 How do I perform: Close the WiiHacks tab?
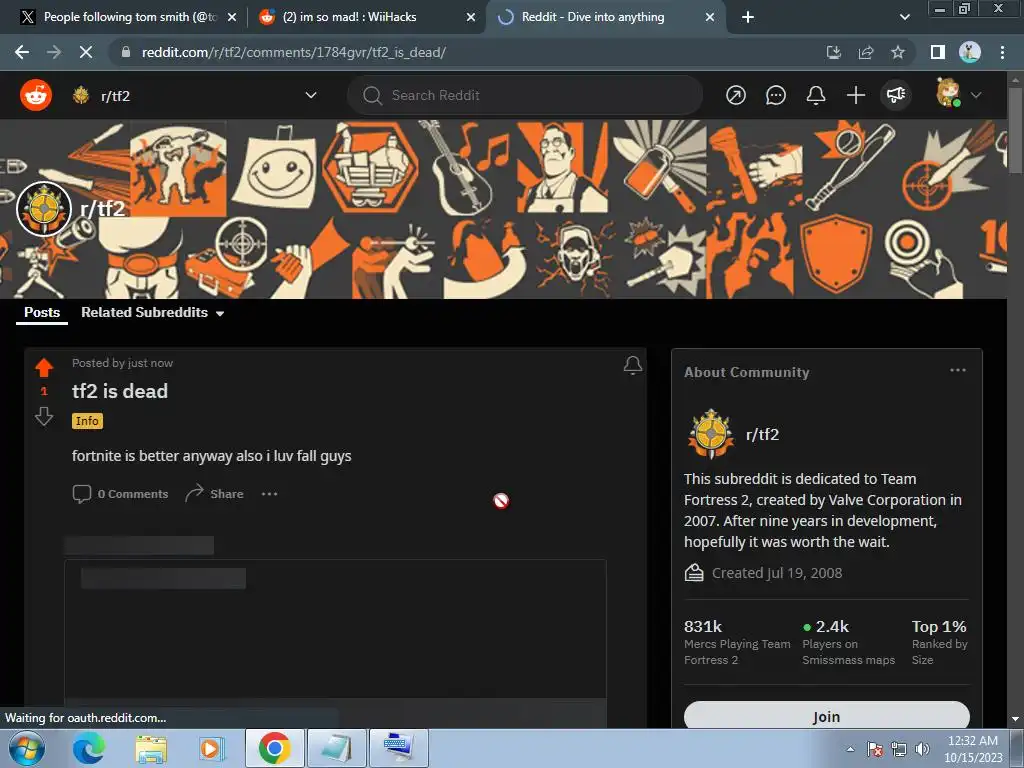click(471, 17)
